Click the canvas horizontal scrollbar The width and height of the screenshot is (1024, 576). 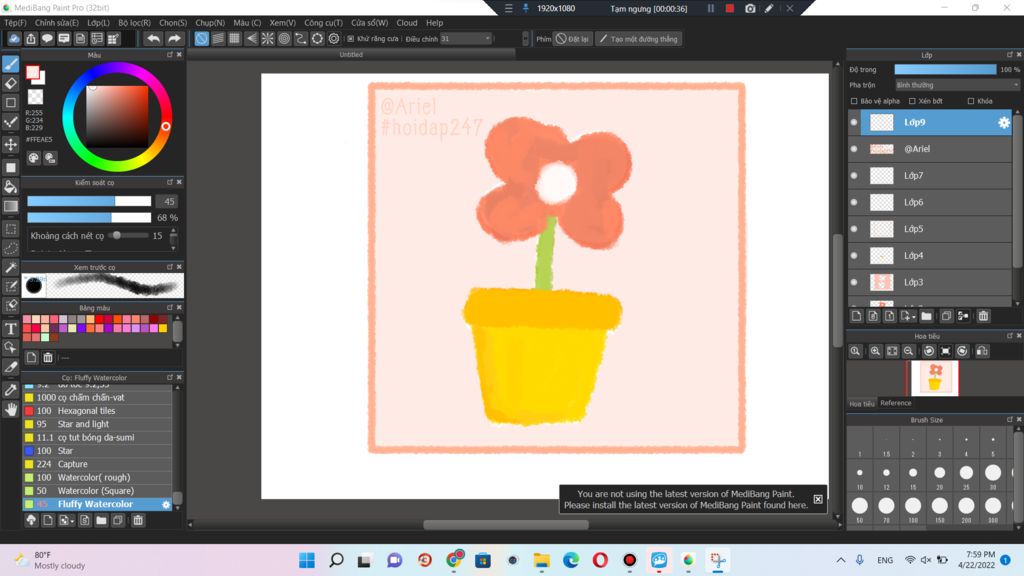click(x=505, y=524)
